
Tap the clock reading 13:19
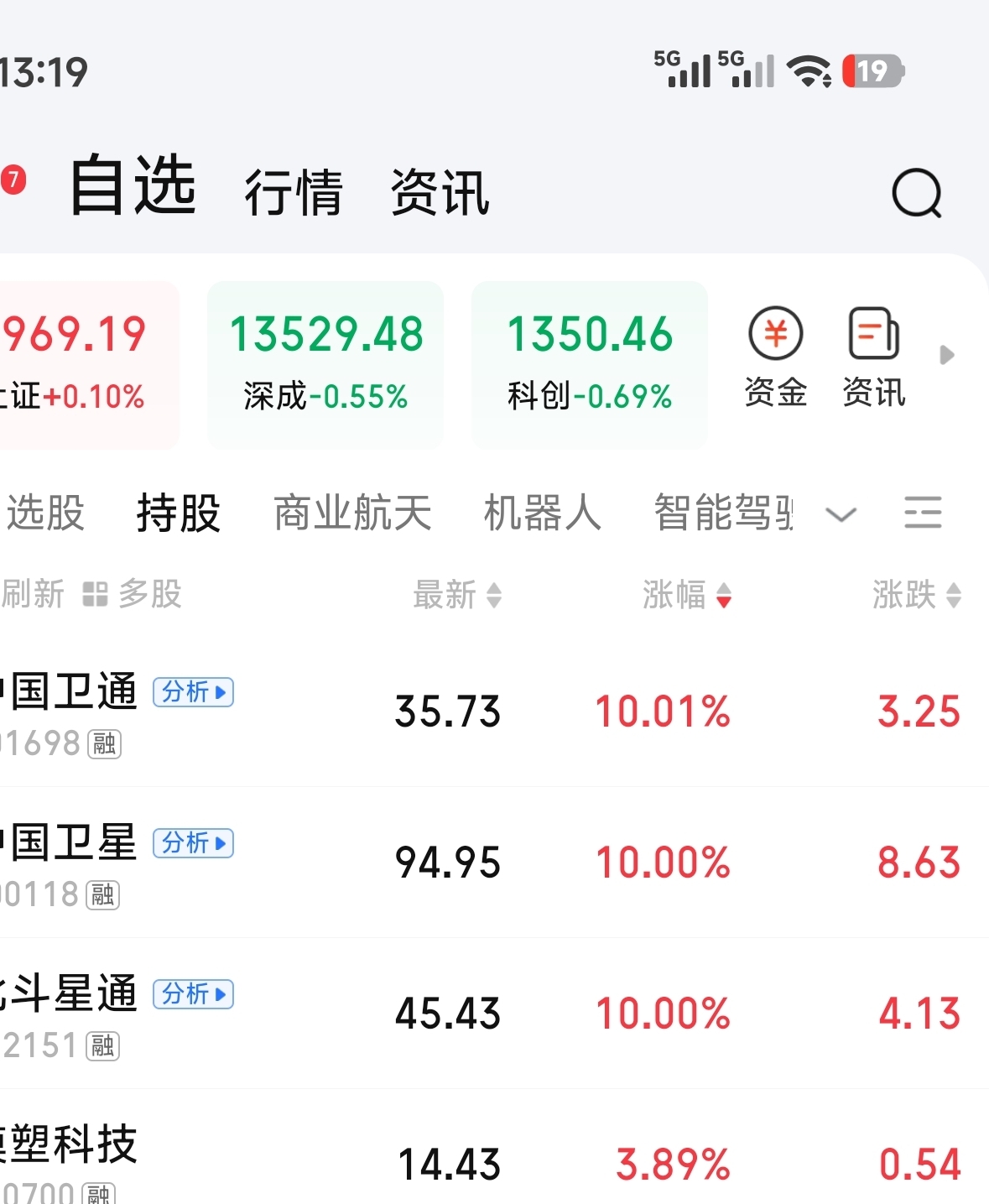tap(44, 72)
